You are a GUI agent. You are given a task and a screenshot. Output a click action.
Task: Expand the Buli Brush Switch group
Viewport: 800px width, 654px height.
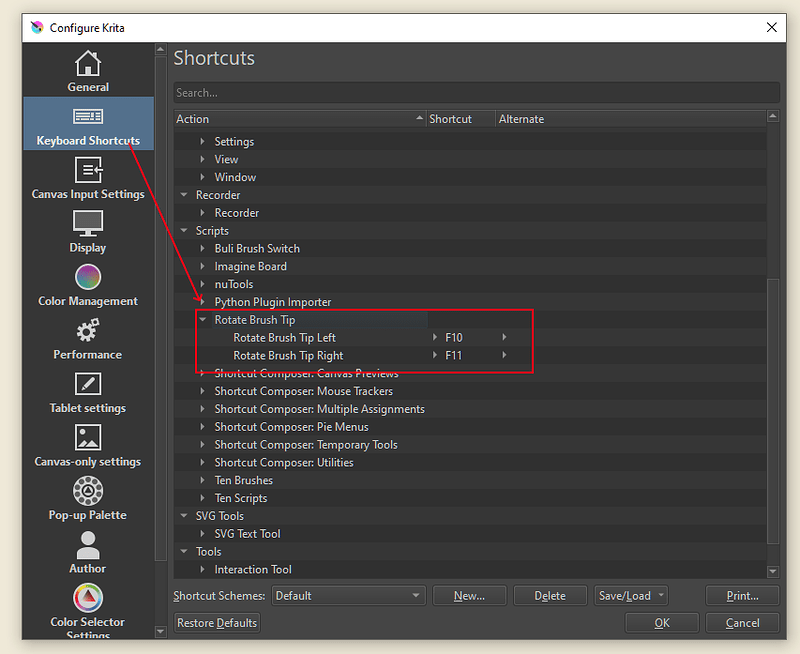[203, 248]
